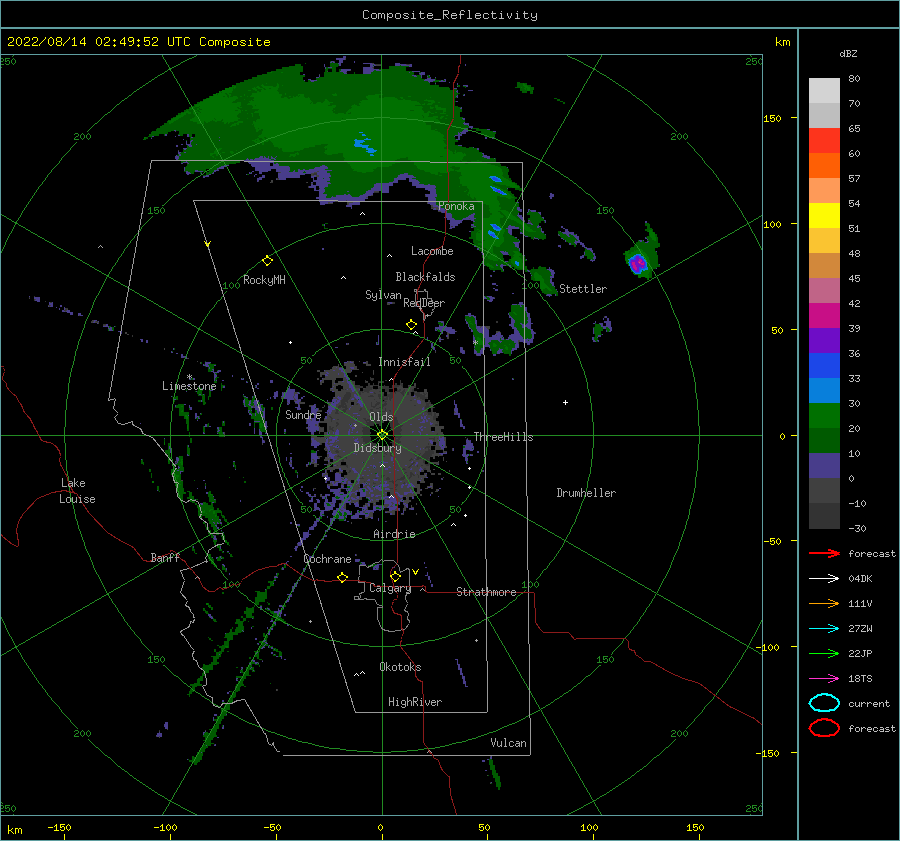This screenshot has height=841, width=900.
Task: Click the Limestone label
Action: click(189, 386)
